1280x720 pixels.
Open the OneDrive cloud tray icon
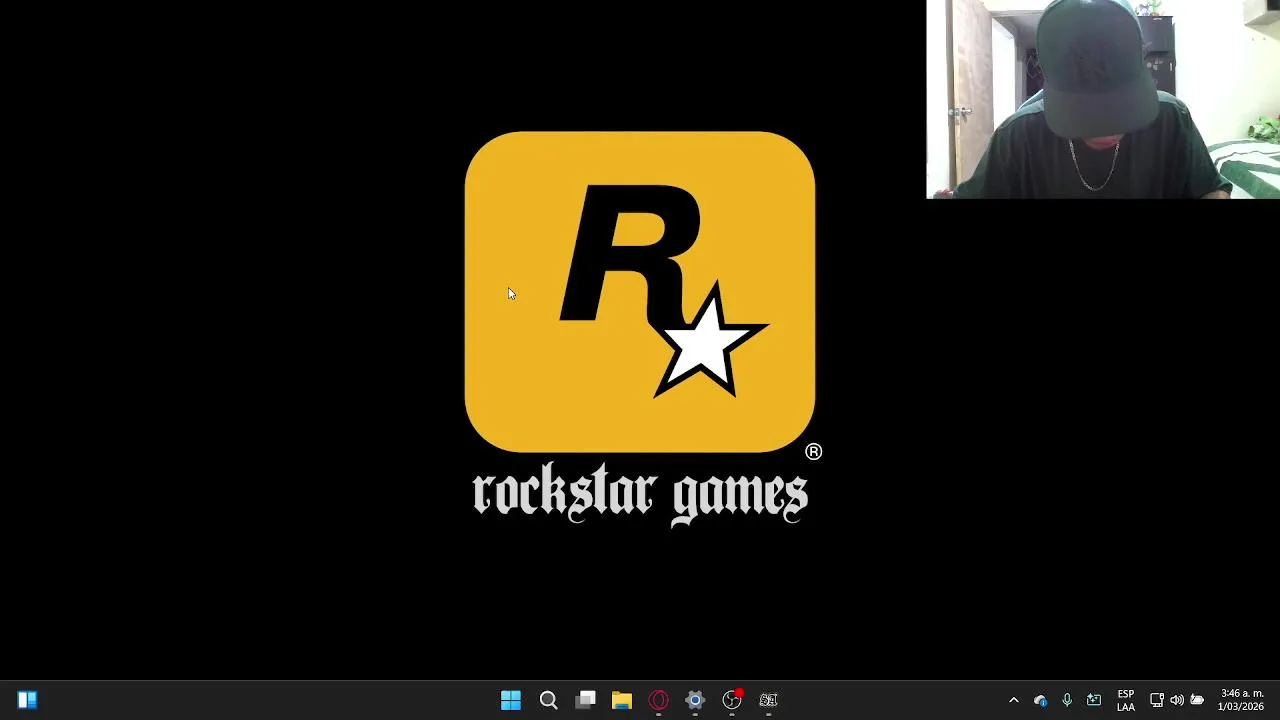[1040, 700]
